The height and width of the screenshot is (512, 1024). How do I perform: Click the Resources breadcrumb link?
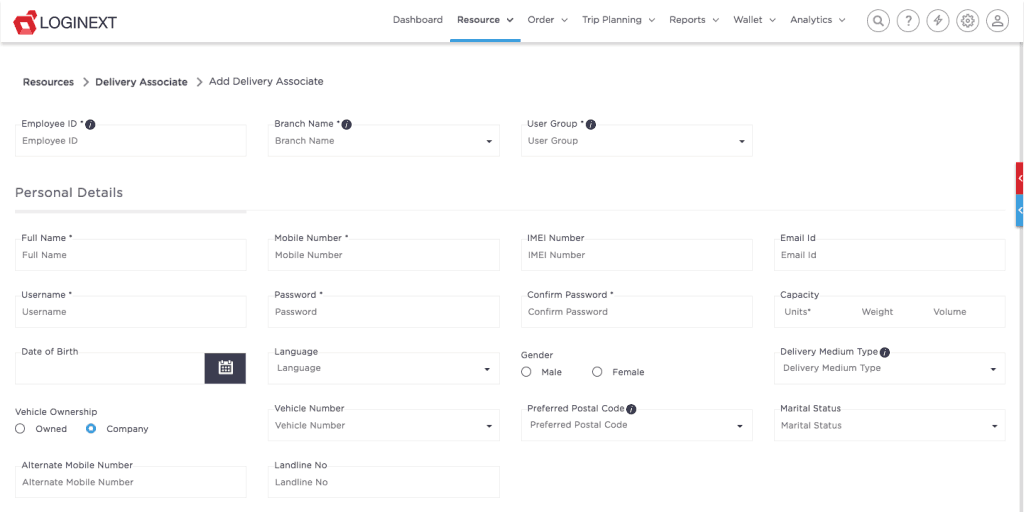point(48,82)
